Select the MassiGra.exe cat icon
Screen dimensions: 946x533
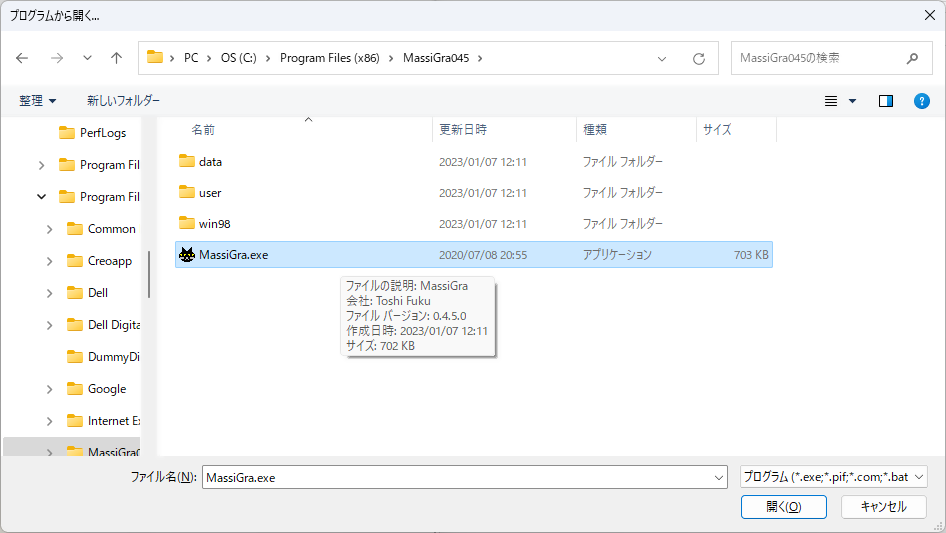pyautogui.click(x=186, y=255)
